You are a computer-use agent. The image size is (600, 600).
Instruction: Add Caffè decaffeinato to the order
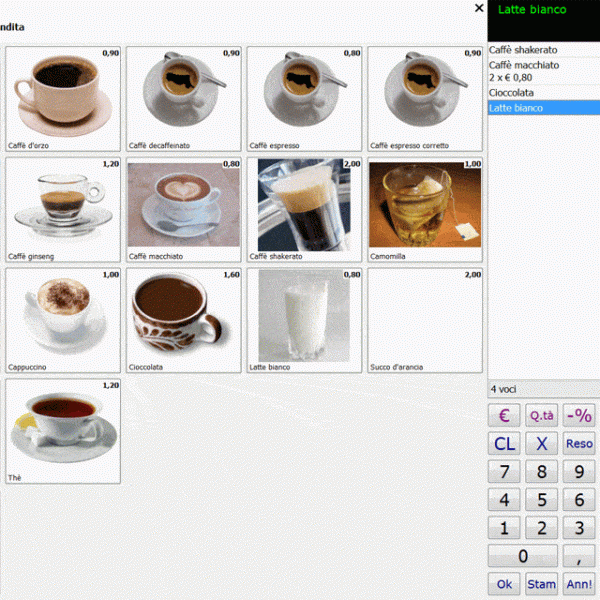184,98
